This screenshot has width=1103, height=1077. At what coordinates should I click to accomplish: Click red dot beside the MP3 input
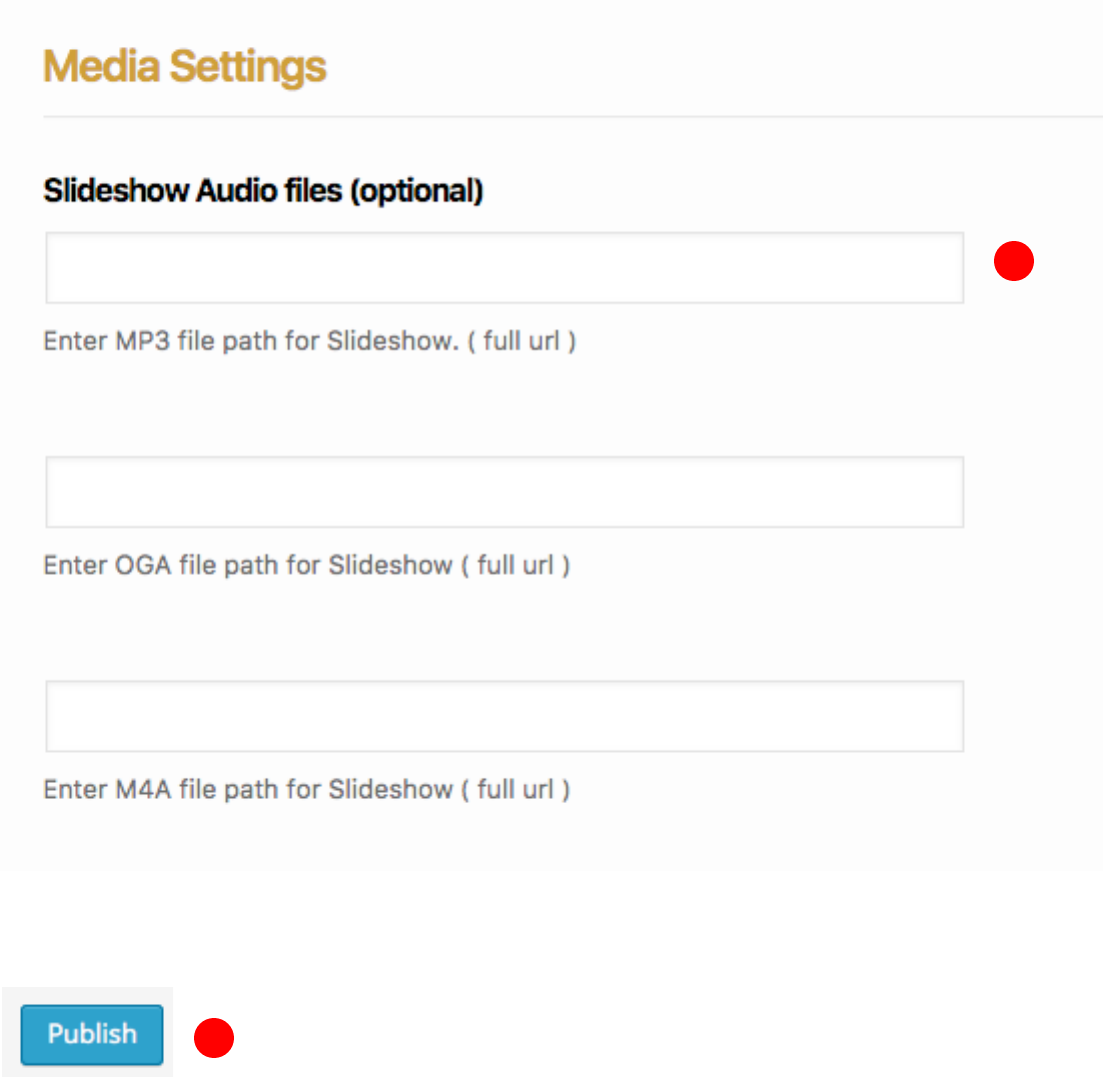pos(1013,262)
